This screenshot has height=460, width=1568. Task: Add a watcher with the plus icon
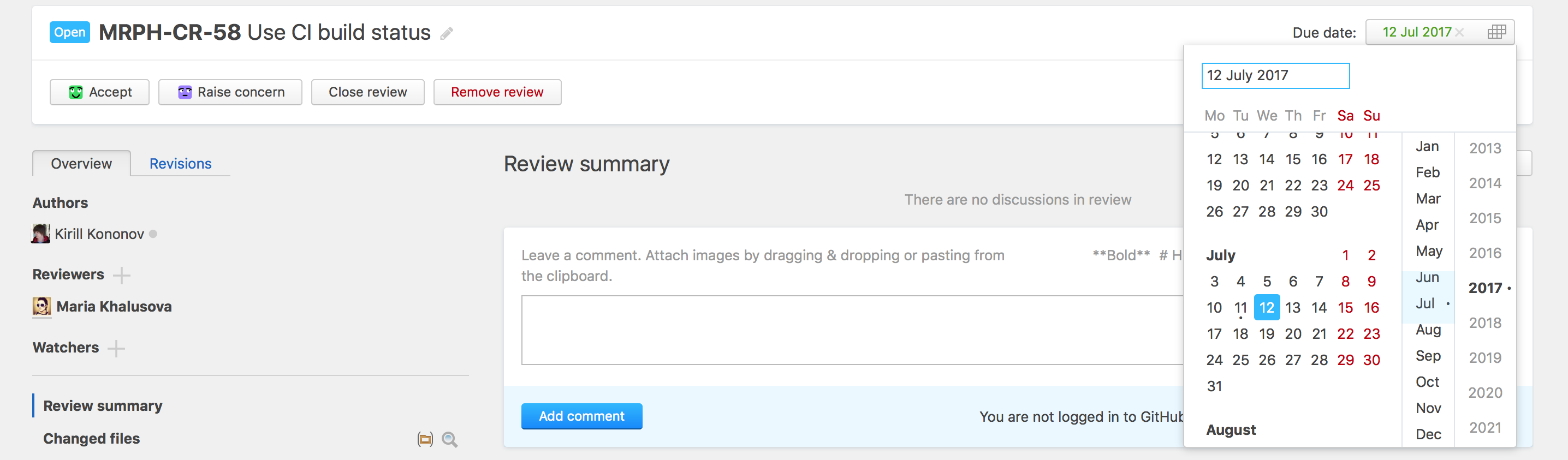click(116, 348)
